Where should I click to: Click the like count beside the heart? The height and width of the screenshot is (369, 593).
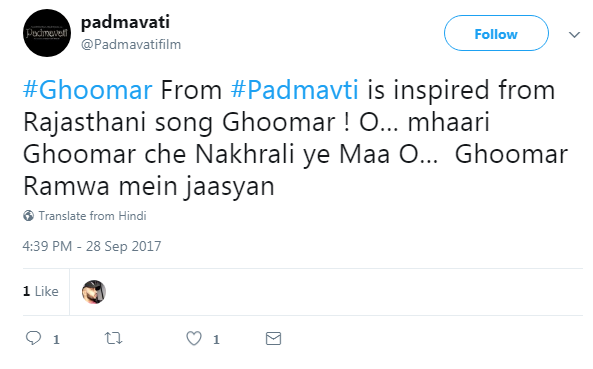coord(216,340)
